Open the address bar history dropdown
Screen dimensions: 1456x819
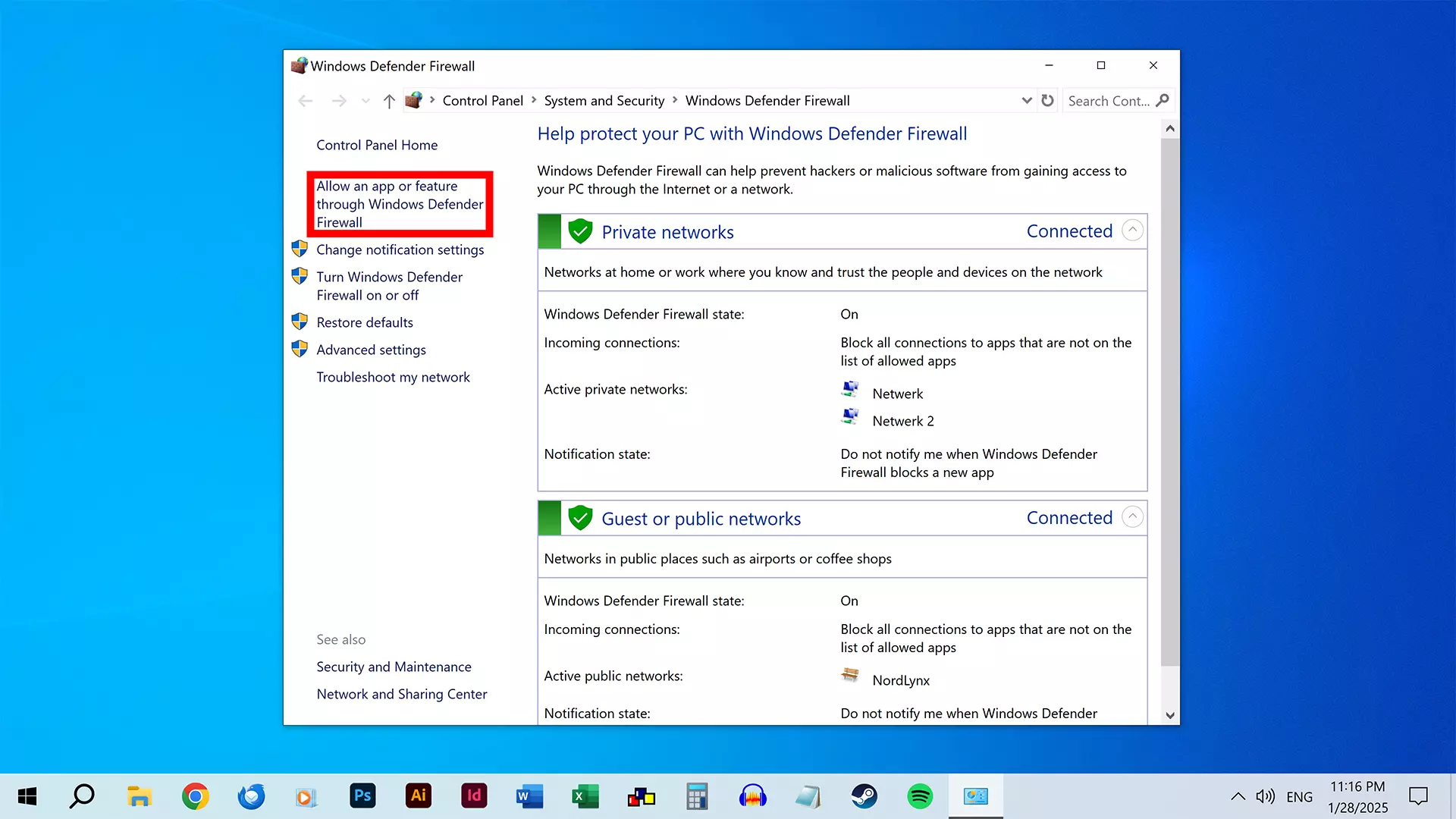[x=1027, y=100]
